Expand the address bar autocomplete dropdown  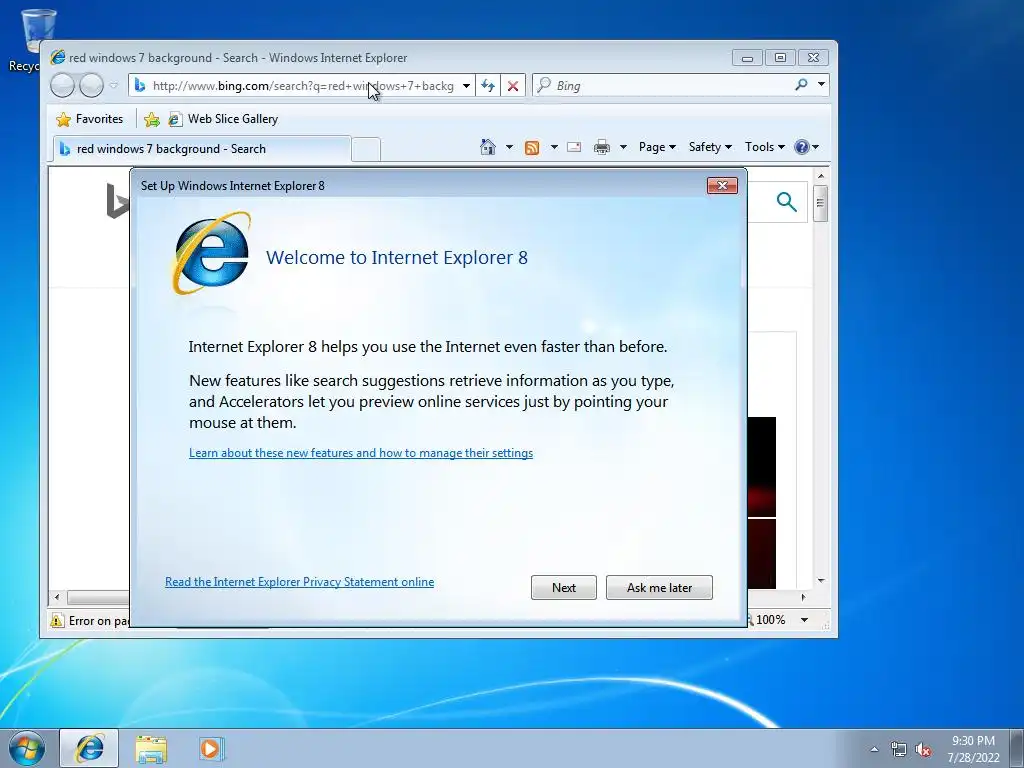point(466,86)
